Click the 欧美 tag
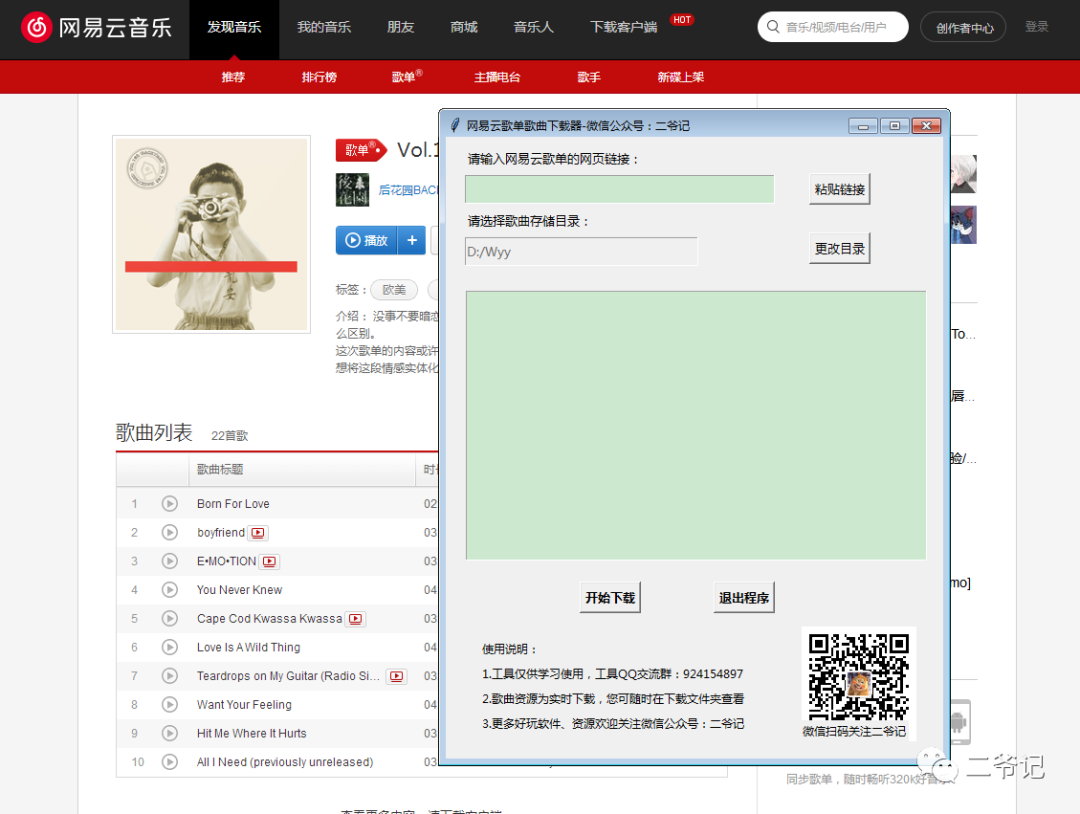This screenshot has height=814, width=1080. [394, 290]
